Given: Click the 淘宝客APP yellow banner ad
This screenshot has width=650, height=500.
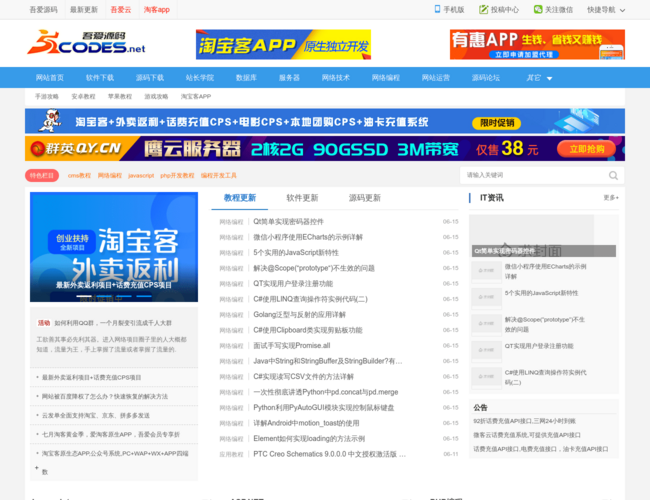Looking at the screenshot, I should click(x=283, y=44).
